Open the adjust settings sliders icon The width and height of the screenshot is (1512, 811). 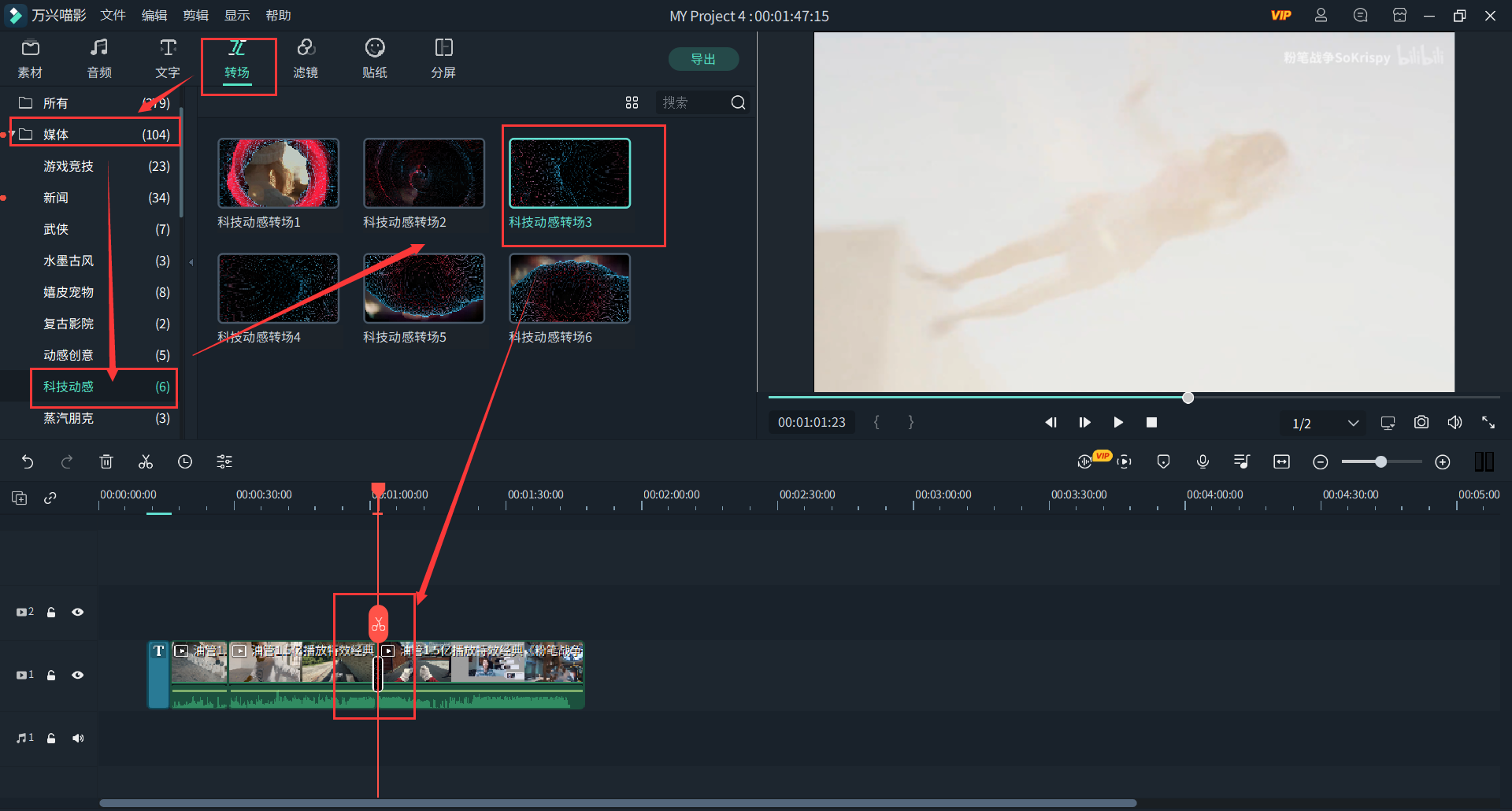(224, 462)
